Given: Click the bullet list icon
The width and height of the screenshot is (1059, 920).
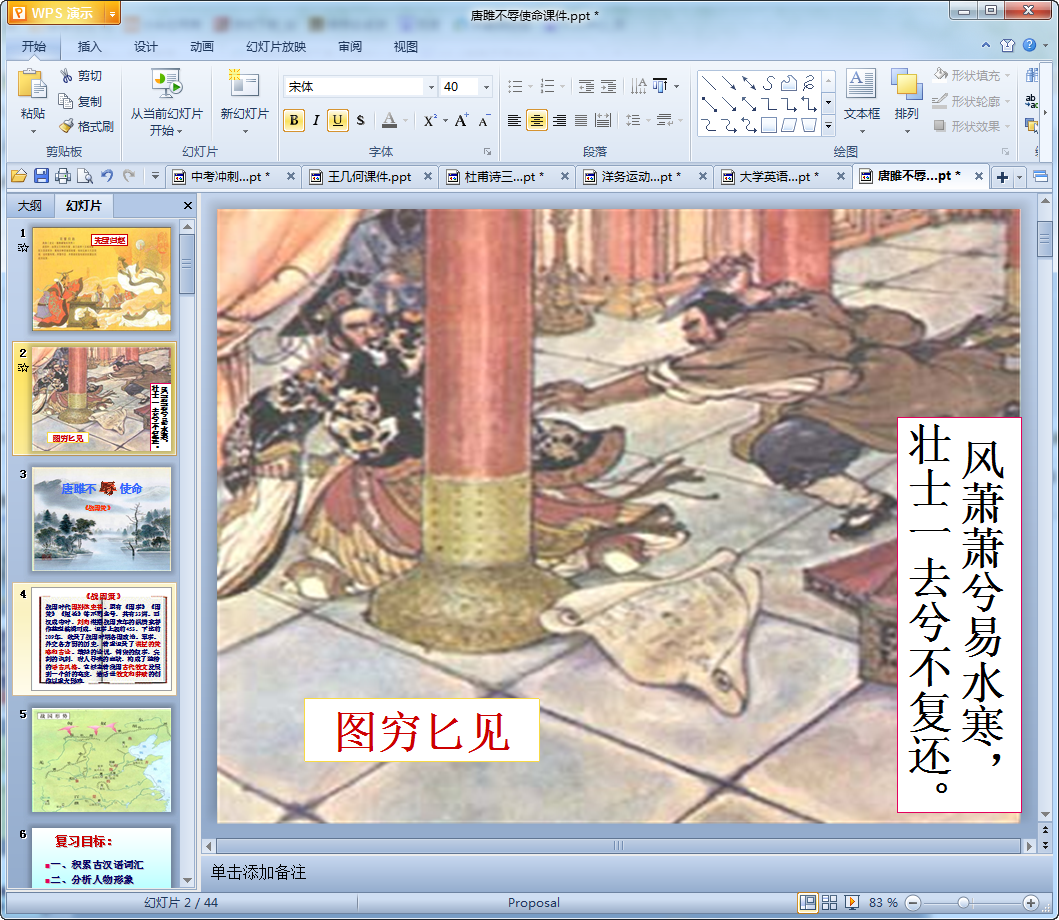Looking at the screenshot, I should pos(515,86).
